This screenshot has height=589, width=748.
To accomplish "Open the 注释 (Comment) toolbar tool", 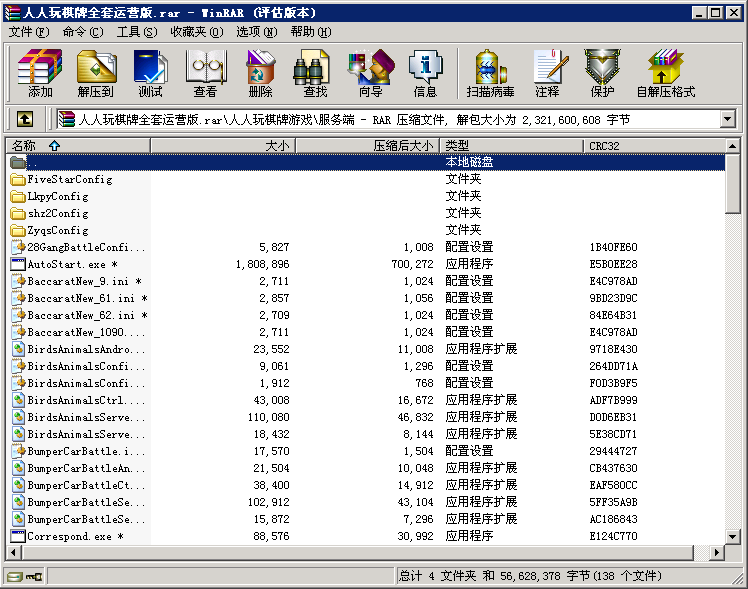I will [547, 73].
